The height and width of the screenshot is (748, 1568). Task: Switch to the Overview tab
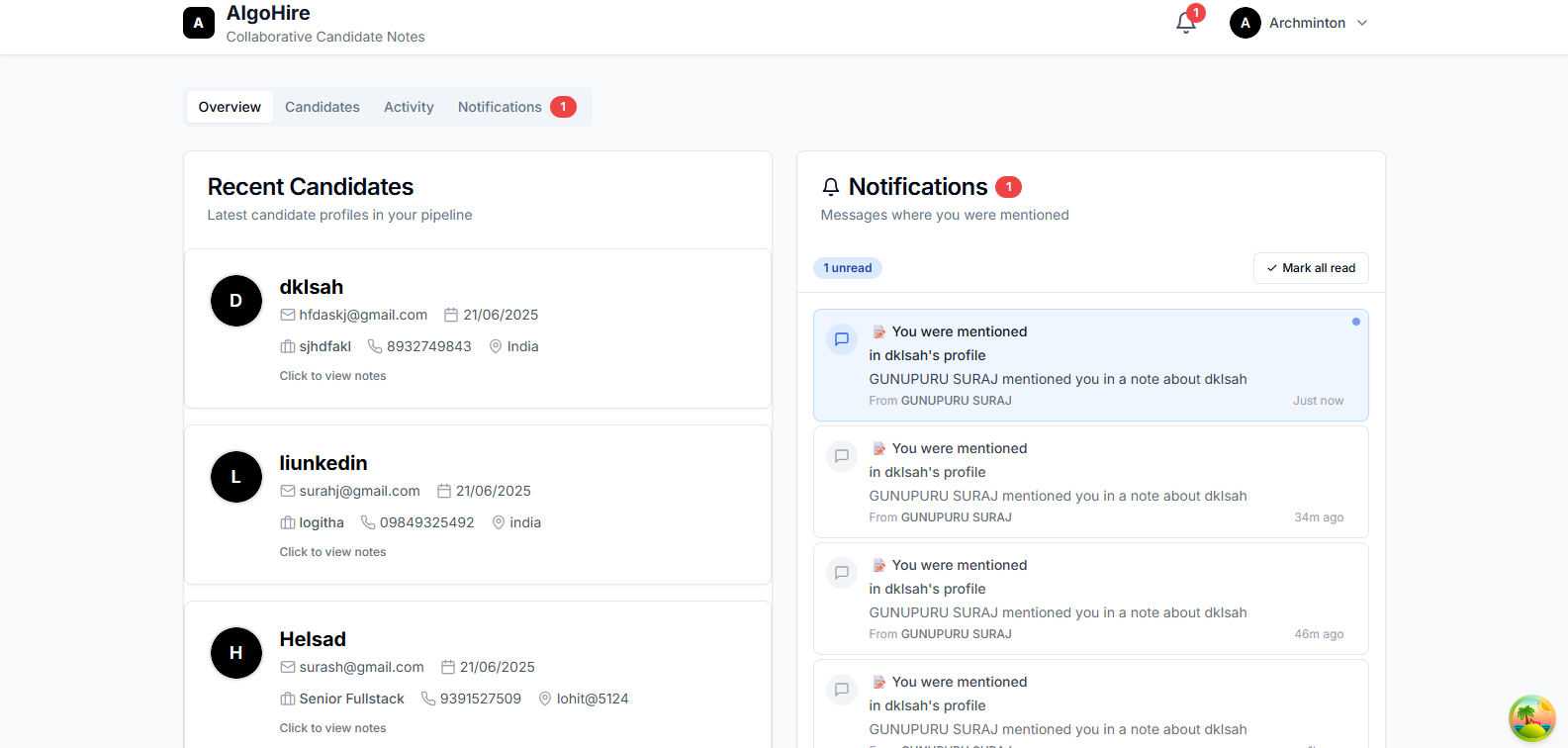pyautogui.click(x=230, y=107)
